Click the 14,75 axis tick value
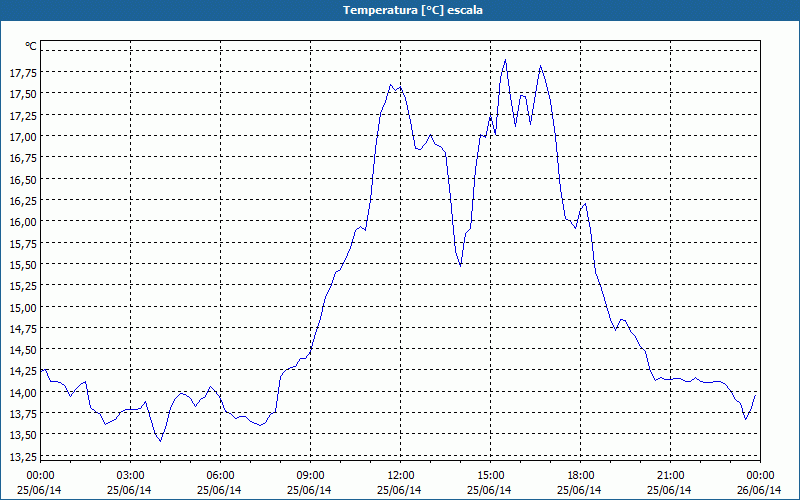Screen dimensions: 800x500 (23, 329)
